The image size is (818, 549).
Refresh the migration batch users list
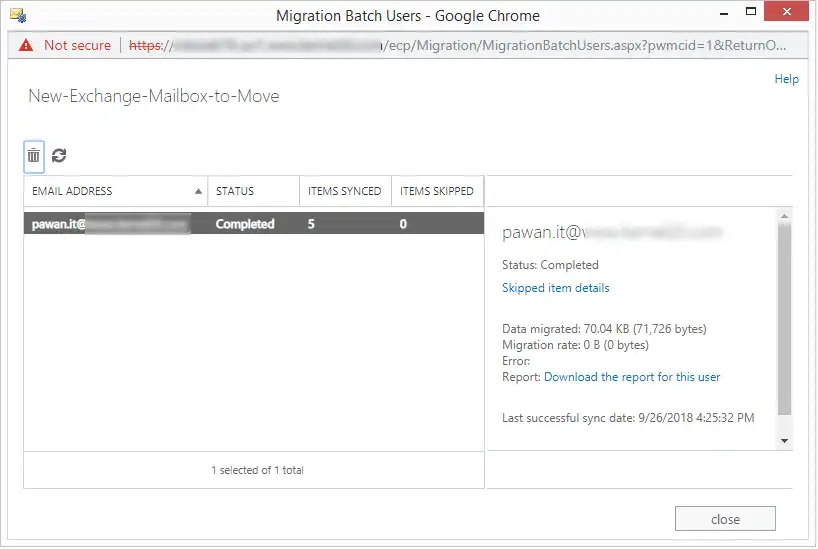59,156
